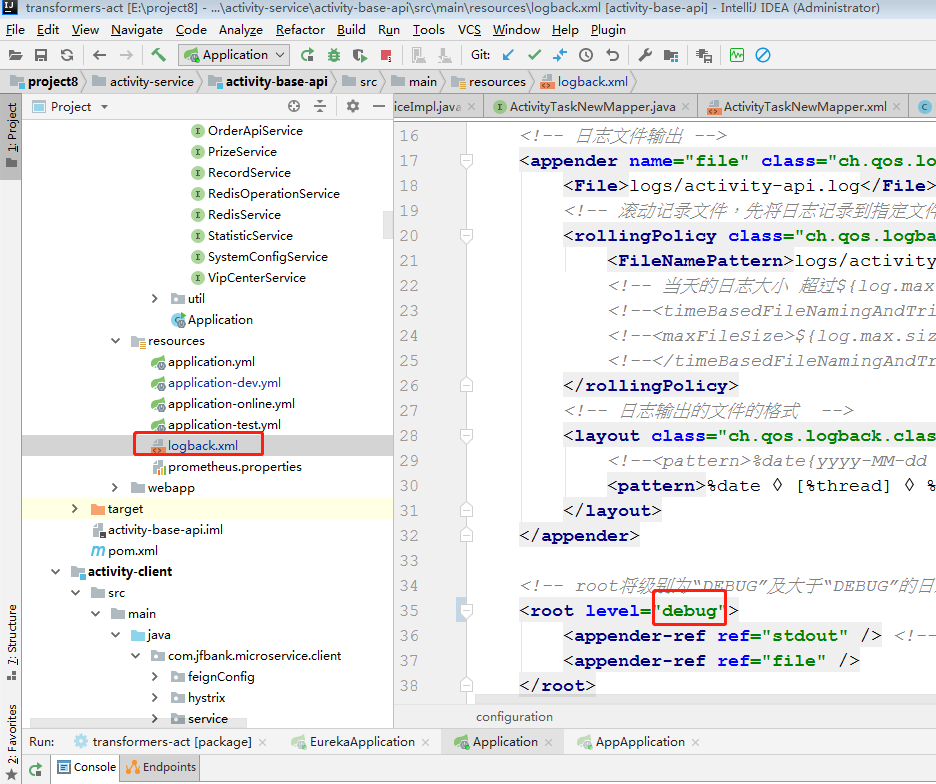936x784 pixels.
Task: Click the Run with Coverage icon
Action: [359, 56]
